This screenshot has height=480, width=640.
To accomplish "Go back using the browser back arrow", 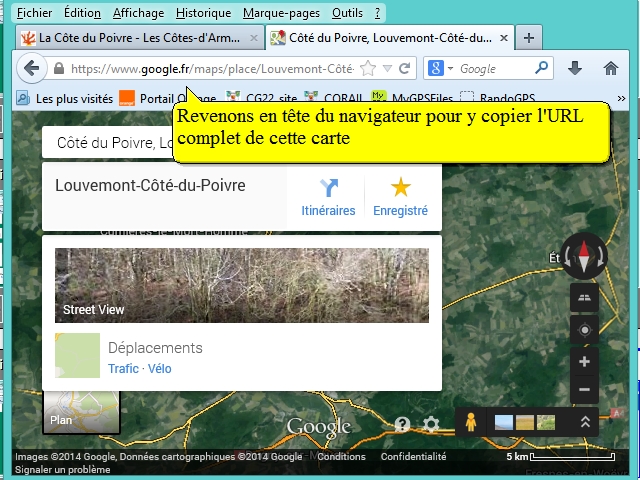I will click(31, 68).
